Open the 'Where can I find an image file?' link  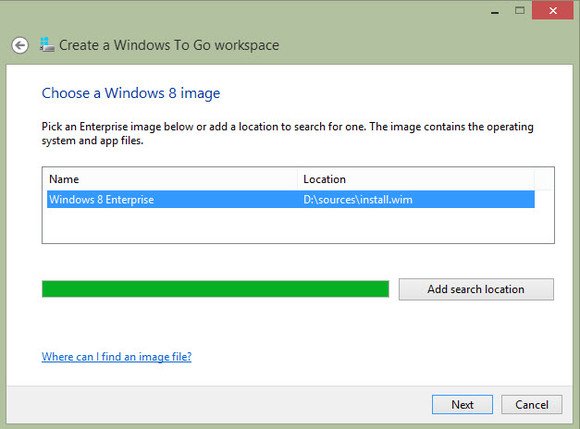coord(117,357)
